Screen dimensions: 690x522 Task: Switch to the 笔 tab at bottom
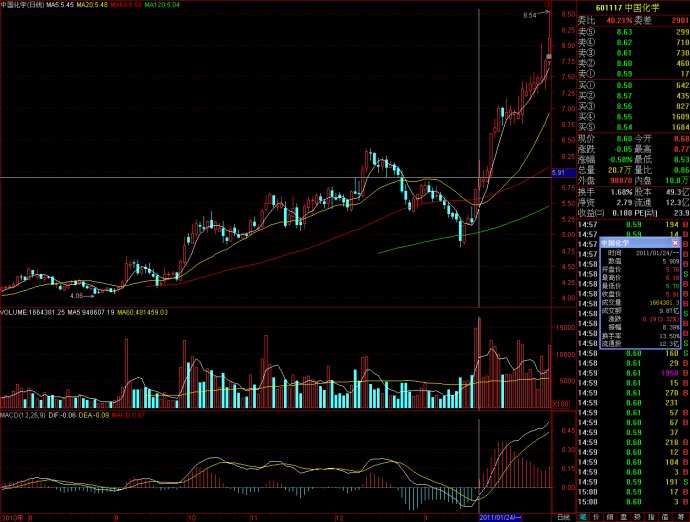point(583,517)
